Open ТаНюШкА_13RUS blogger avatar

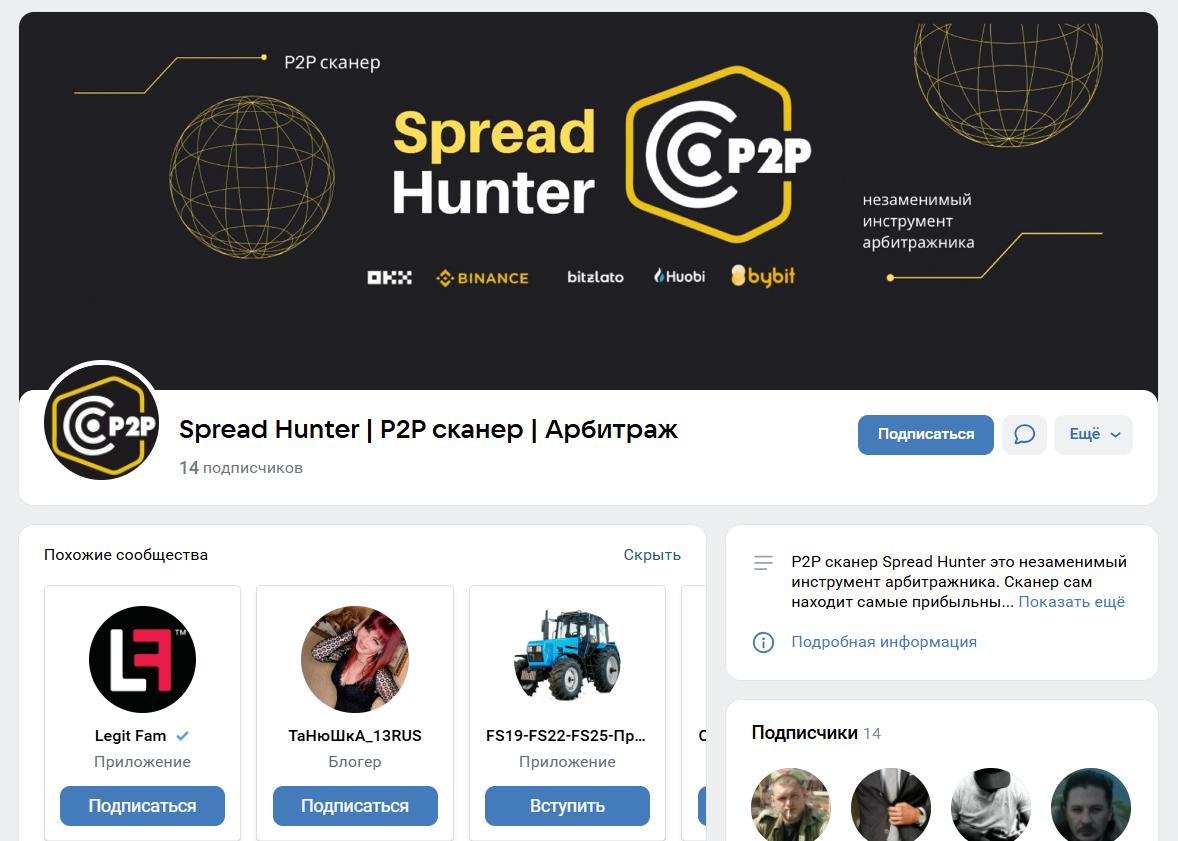[x=355, y=659]
